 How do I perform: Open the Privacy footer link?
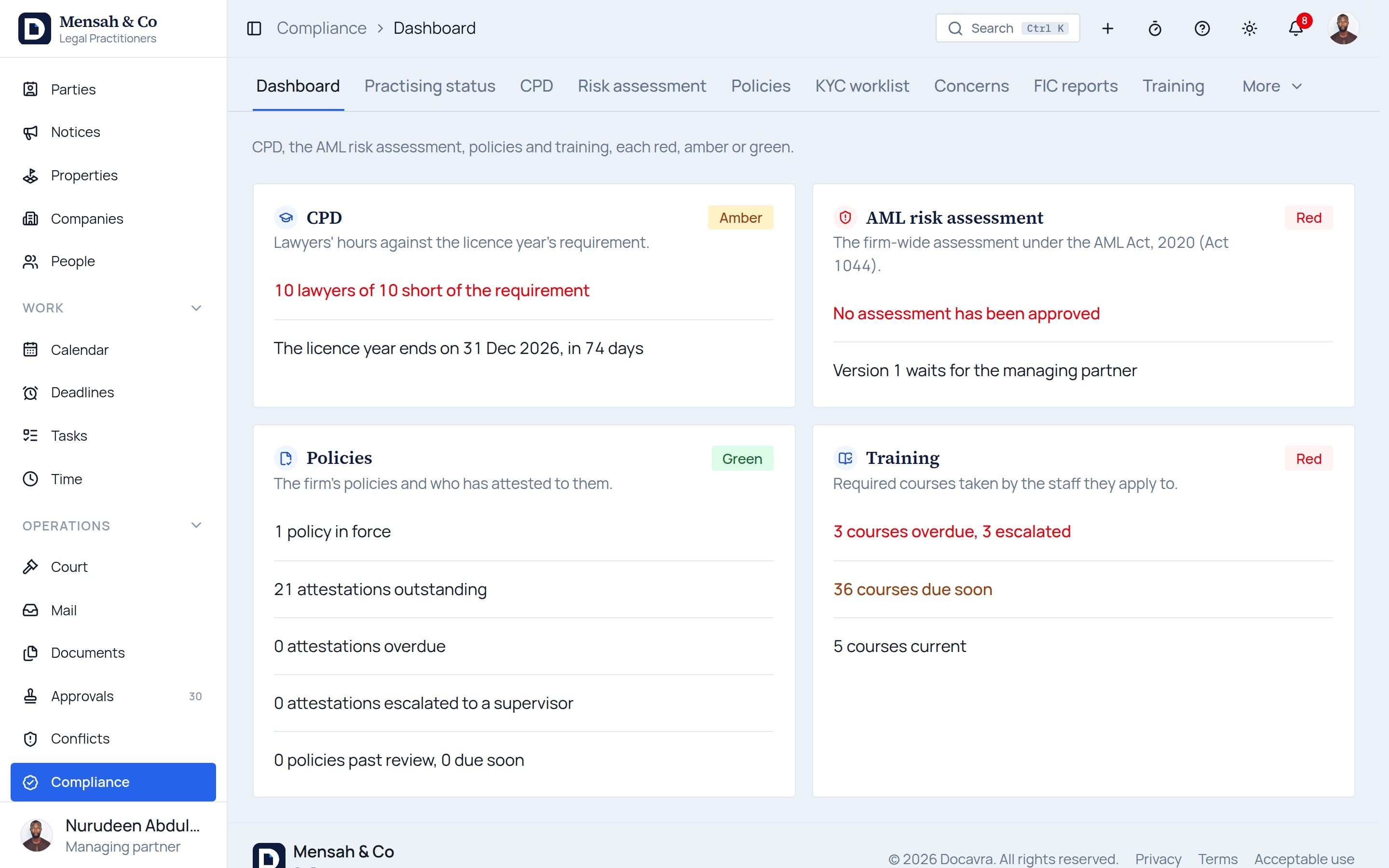[x=1157, y=859]
